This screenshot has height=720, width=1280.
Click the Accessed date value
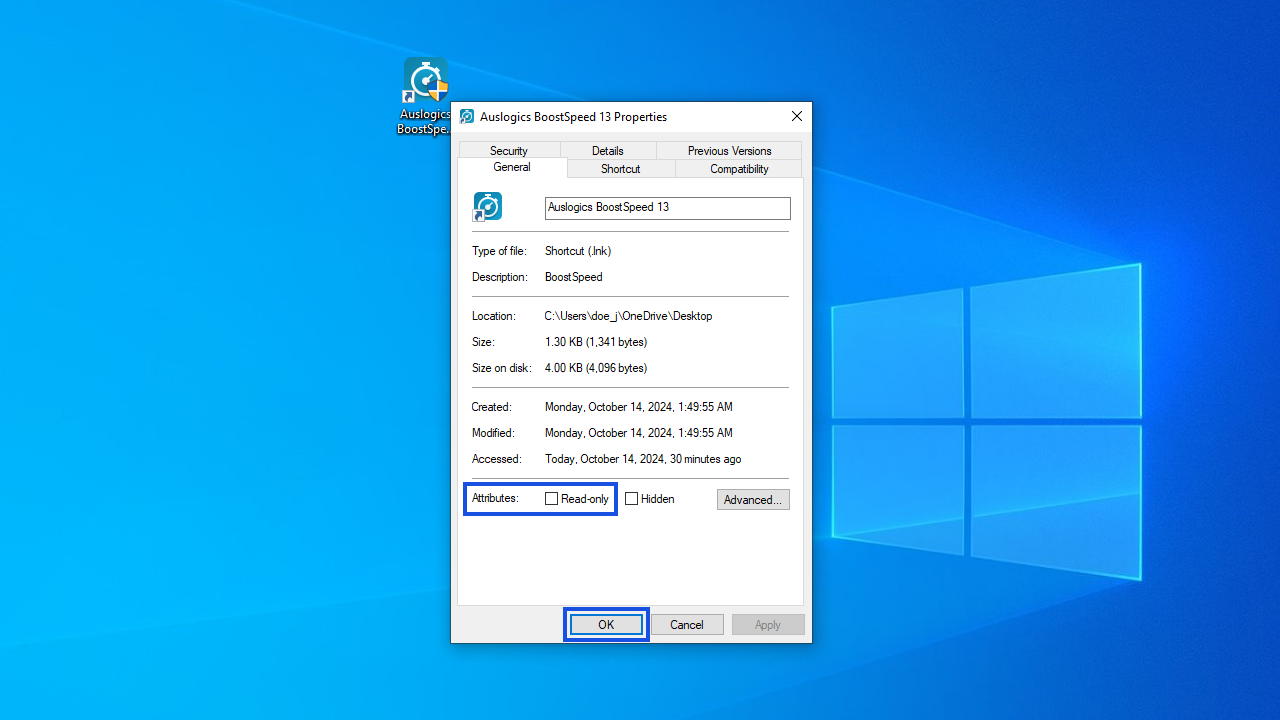point(643,459)
